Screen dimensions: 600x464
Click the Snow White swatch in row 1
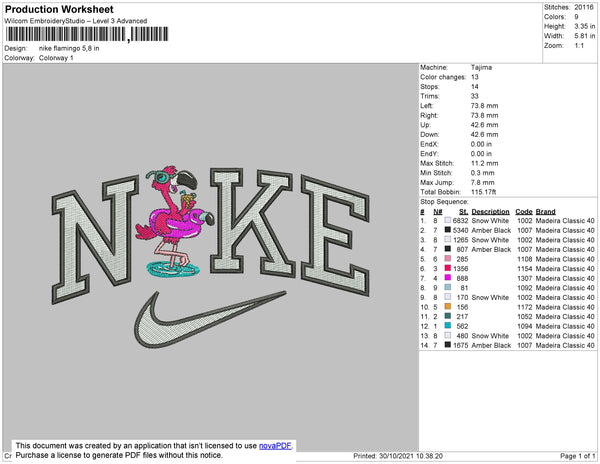click(447, 220)
